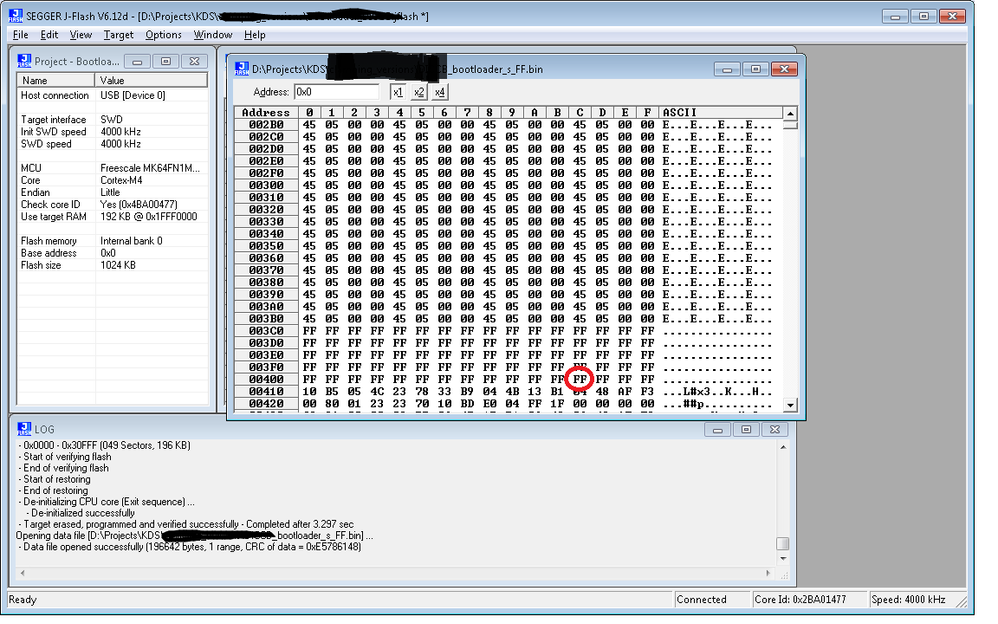This screenshot has height=624, width=998.
Task: Open the Edit menu
Action: 49,35
